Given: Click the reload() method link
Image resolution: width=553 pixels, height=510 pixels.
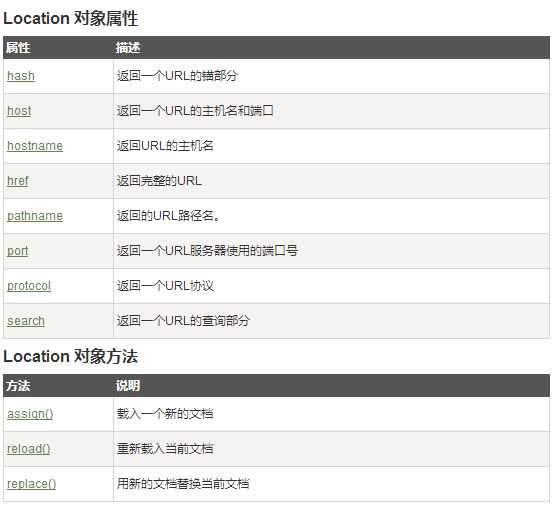Looking at the screenshot, I should (29, 449).
